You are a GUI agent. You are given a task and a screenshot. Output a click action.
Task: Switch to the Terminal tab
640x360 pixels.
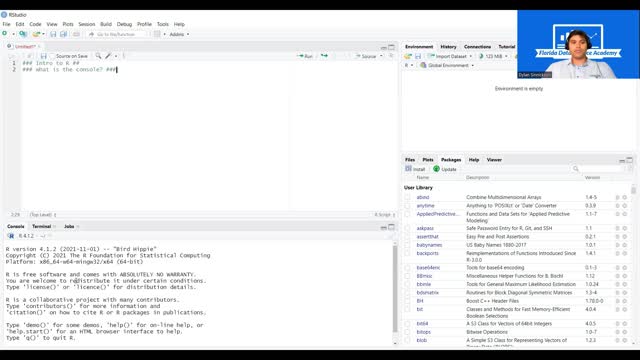[42, 227]
